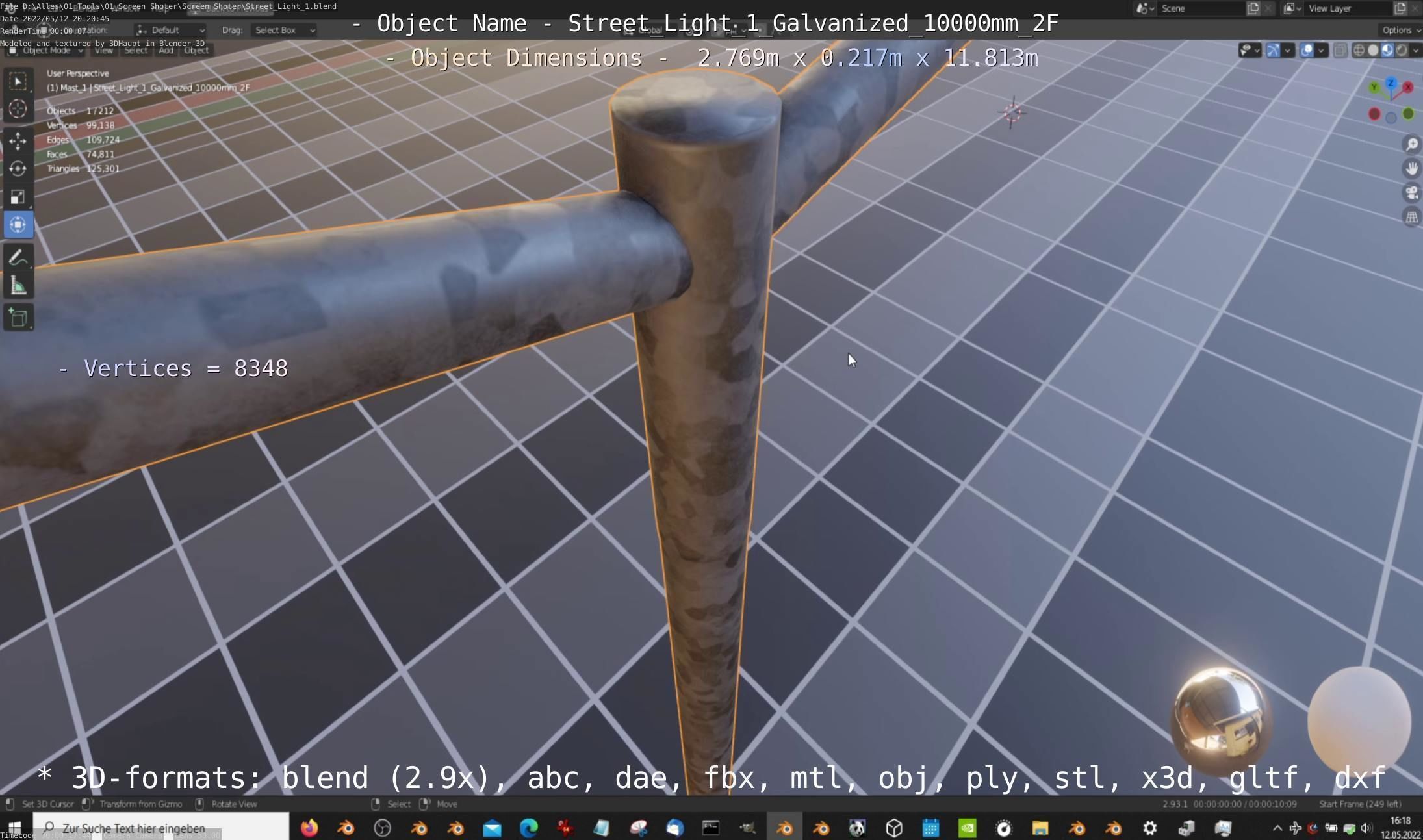This screenshot has width=1423, height=840.
Task: Open the Scene browse dropdown icon
Action: [x=1144, y=8]
